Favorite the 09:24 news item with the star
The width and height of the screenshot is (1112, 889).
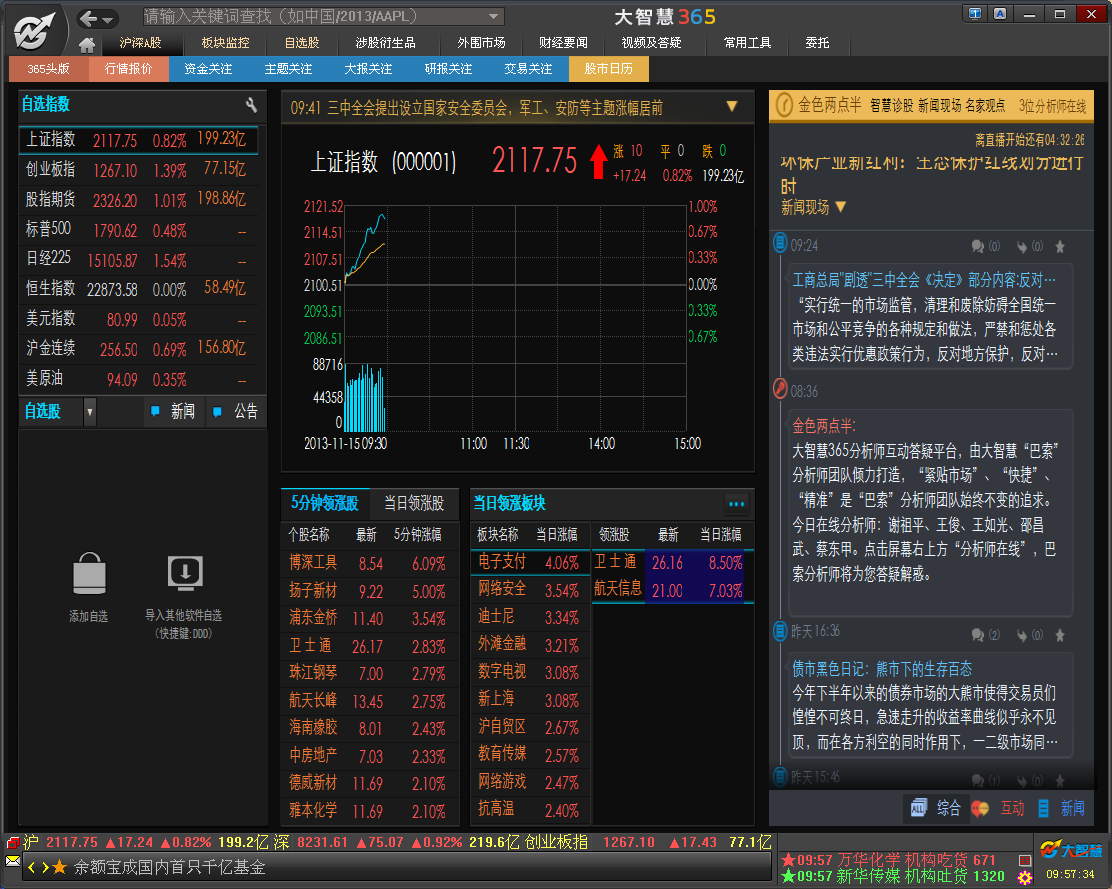click(x=1060, y=246)
